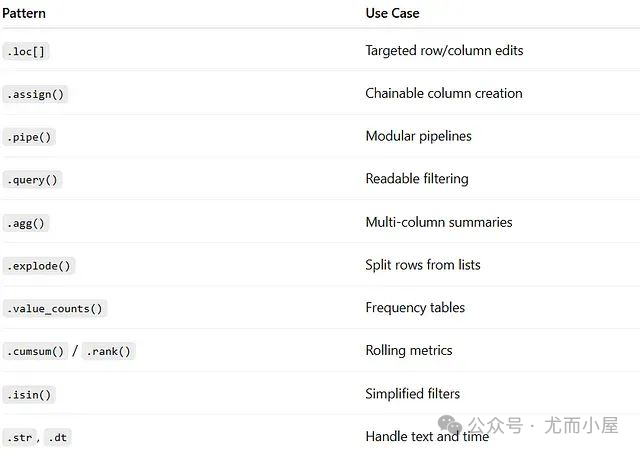Click the .cumsum() code snippet
Viewport: 640px width, 452px height.
point(36,351)
